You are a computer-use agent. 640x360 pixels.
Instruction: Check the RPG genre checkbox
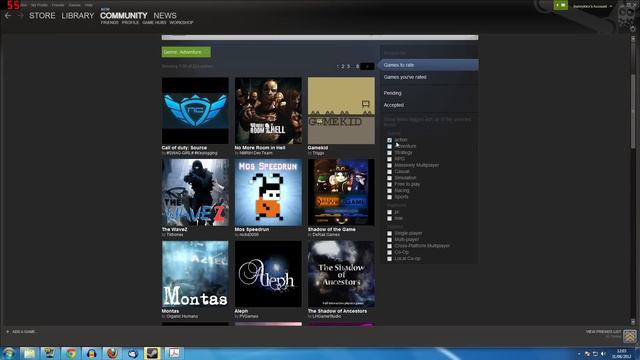click(x=389, y=159)
